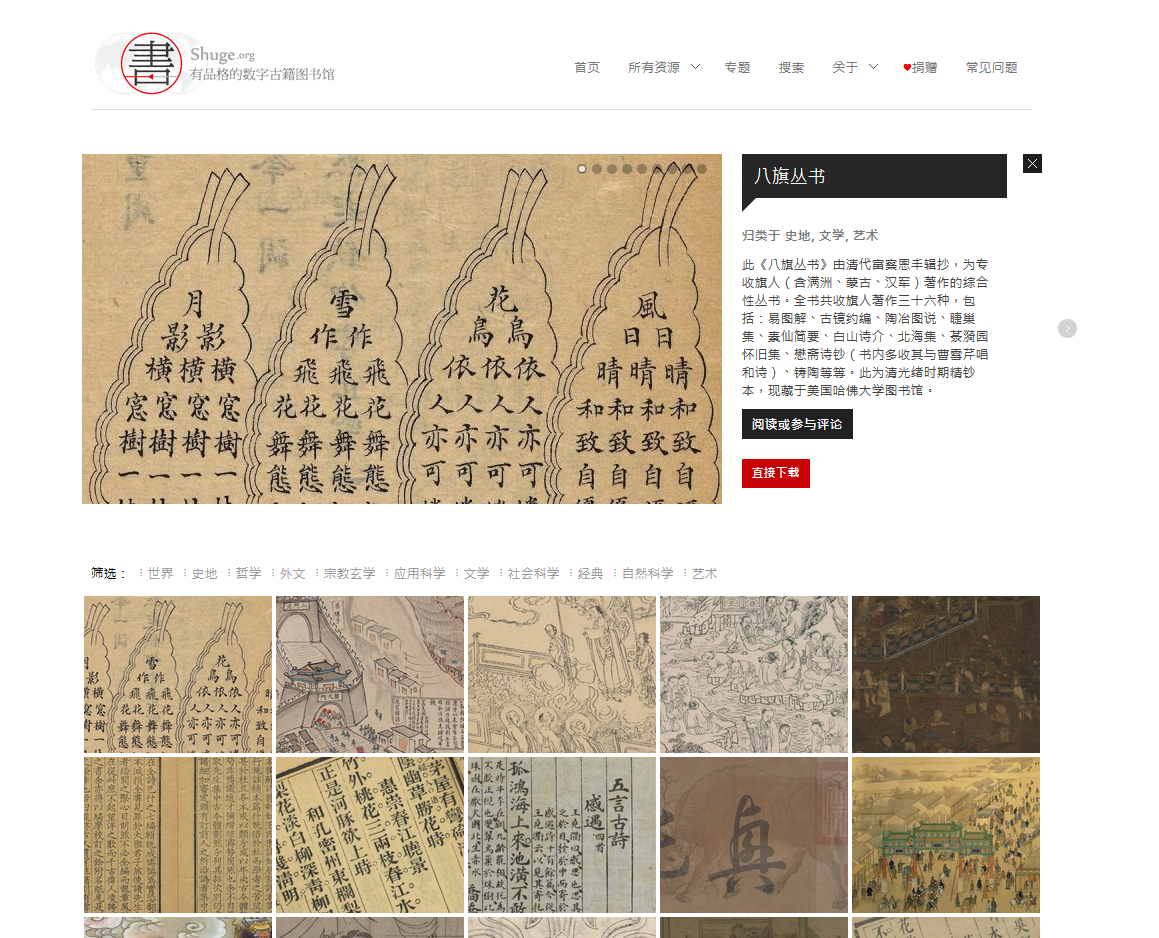Click the 八旗丛书 description paragraph
Image resolution: width=1159 pixels, height=938 pixels.
tap(866, 327)
